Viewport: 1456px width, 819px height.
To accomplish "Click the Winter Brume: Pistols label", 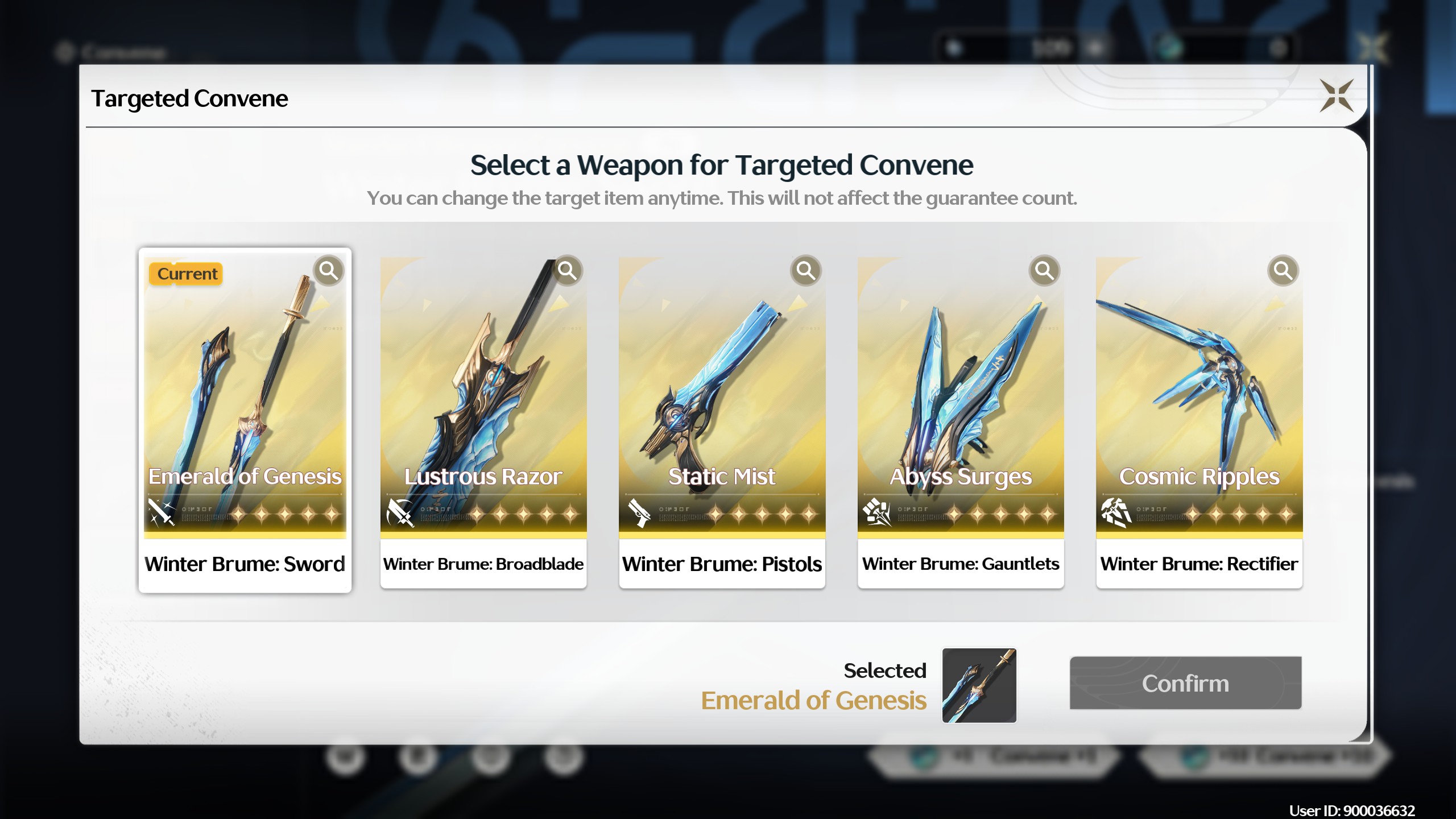I will (x=722, y=564).
